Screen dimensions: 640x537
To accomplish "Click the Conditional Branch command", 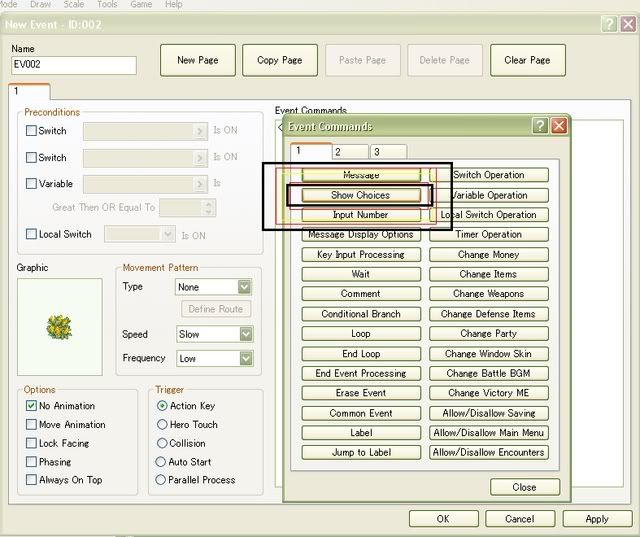I will click(x=361, y=314).
